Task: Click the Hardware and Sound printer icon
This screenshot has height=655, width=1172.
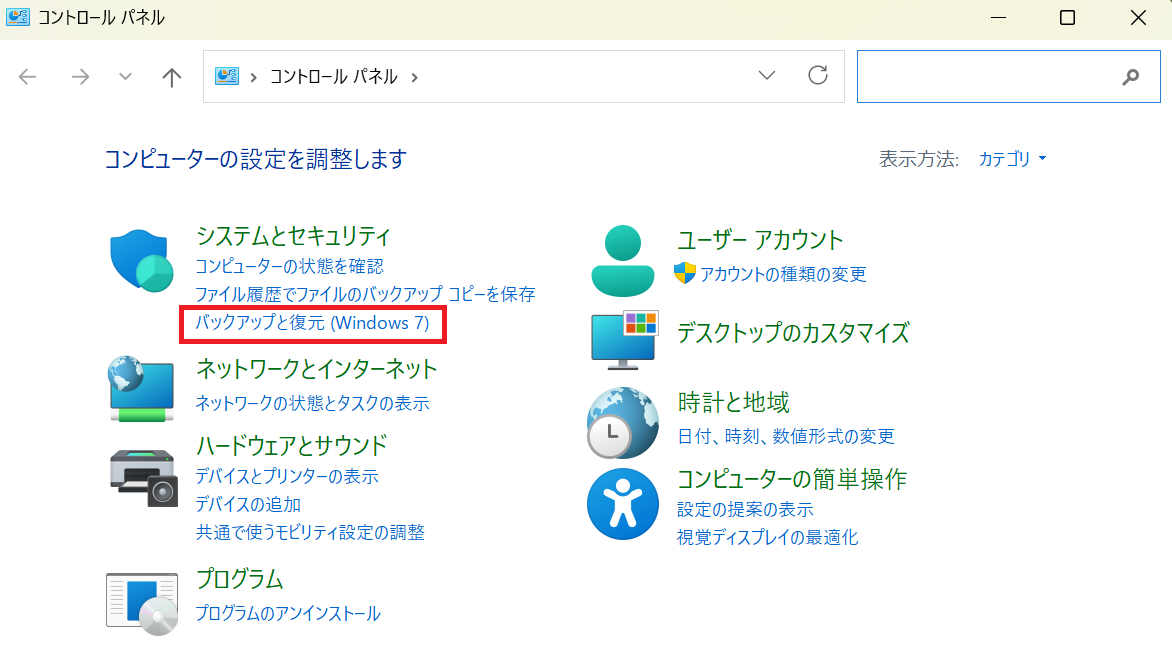Action: click(x=142, y=477)
